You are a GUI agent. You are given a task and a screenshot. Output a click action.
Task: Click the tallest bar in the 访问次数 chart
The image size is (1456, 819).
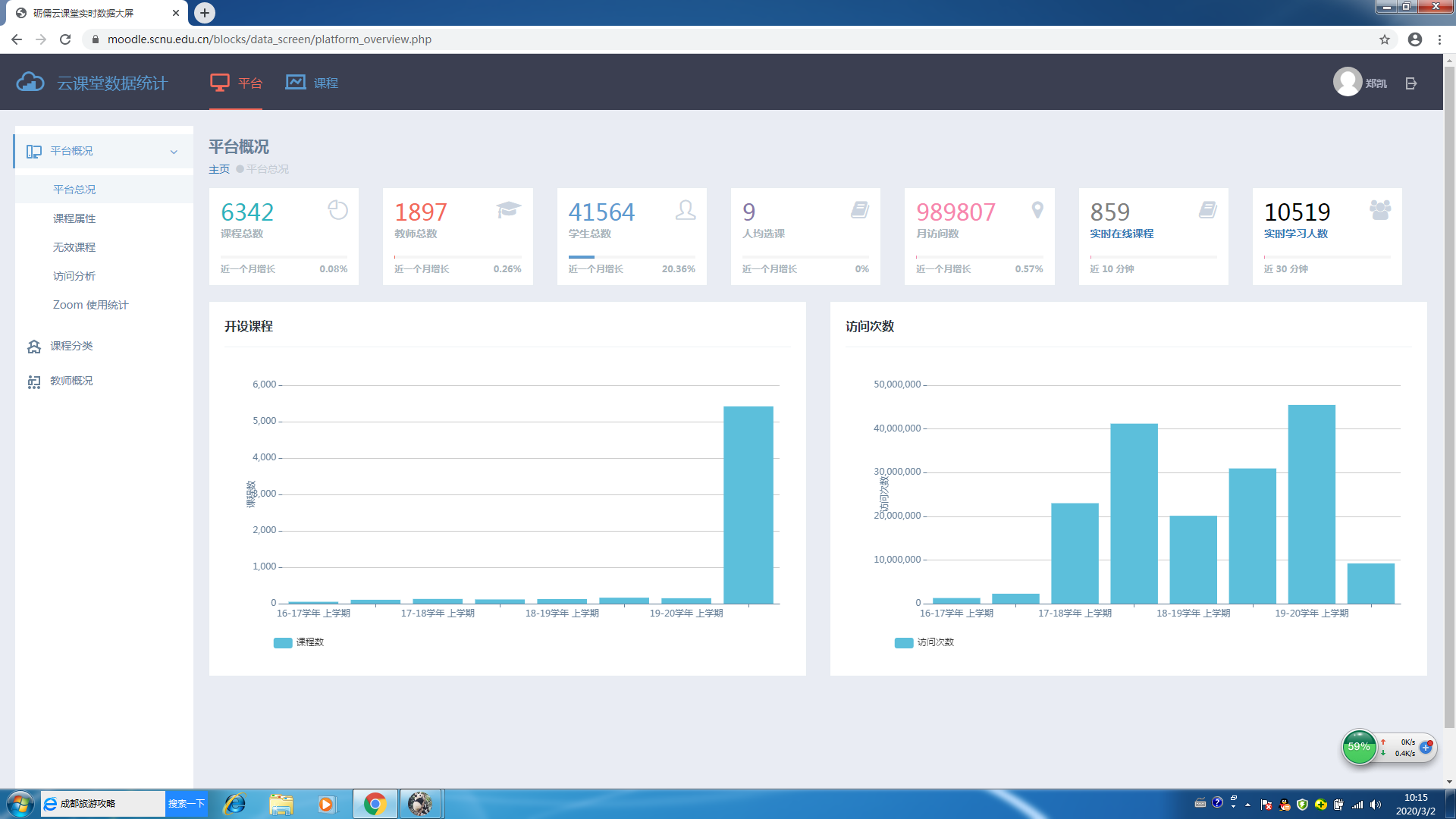coord(1312,504)
